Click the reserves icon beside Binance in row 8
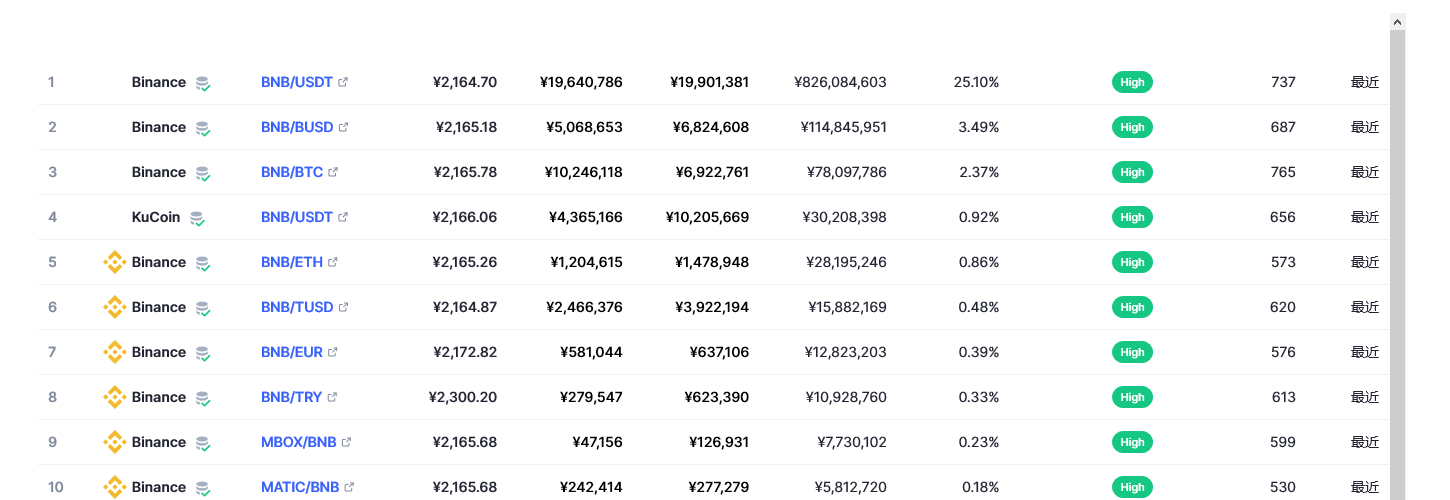The height and width of the screenshot is (500, 1450). (202, 398)
